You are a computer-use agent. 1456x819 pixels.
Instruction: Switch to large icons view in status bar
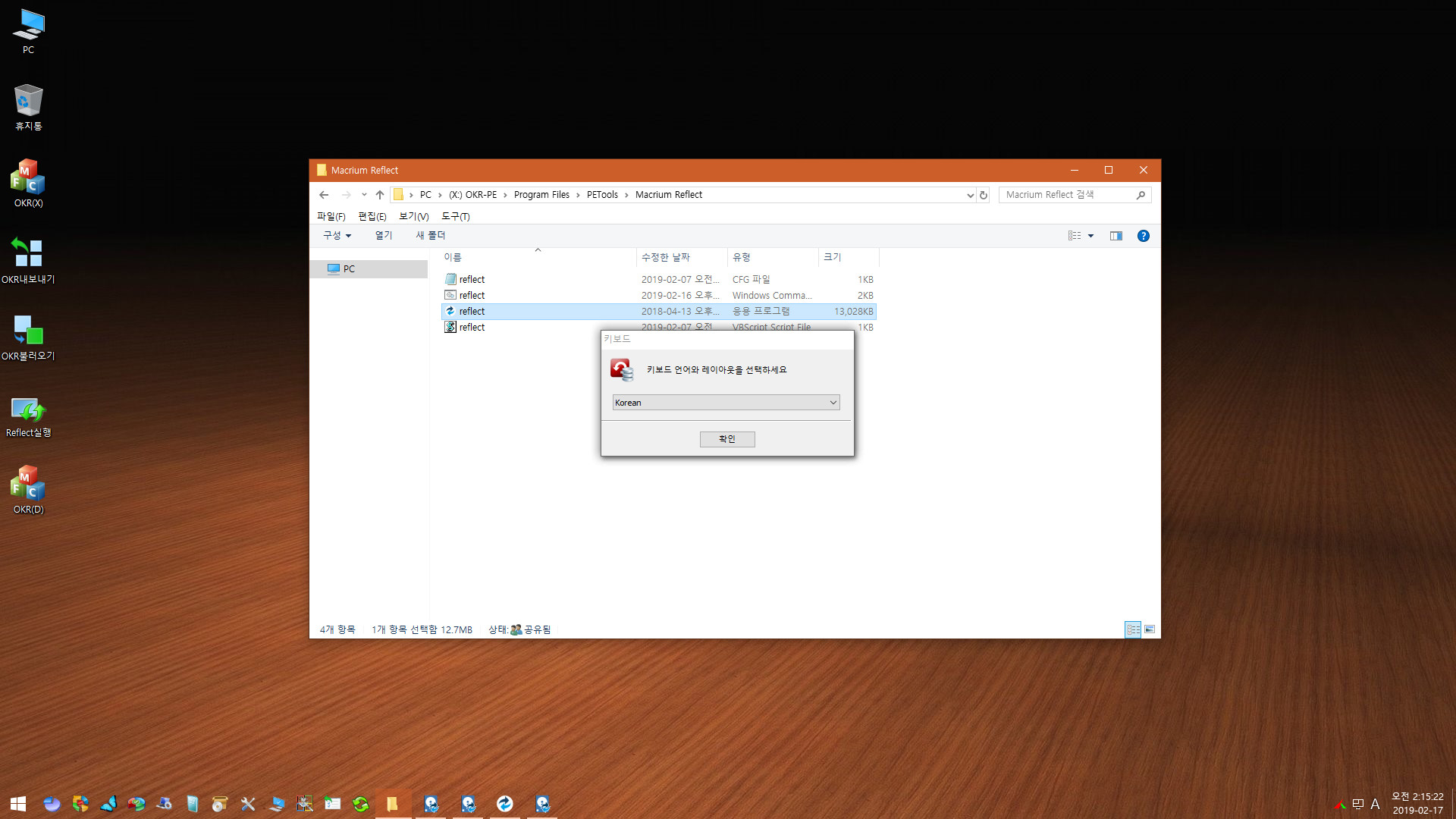1150,629
